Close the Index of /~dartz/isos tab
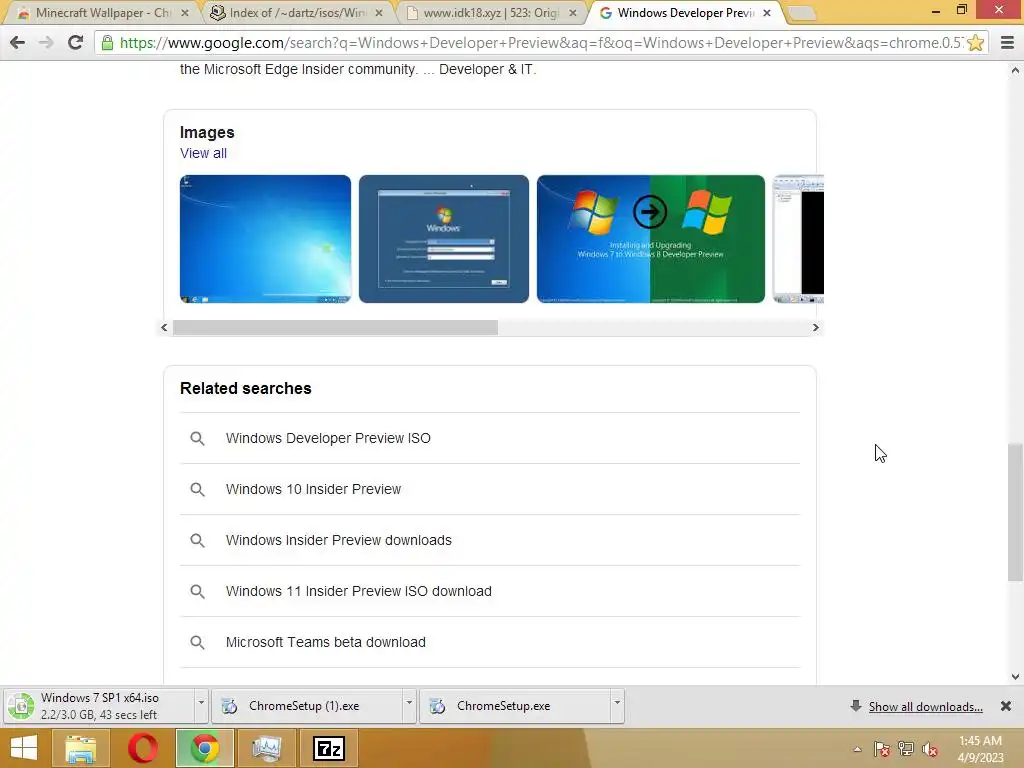The width and height of the screenshot is (1024, 768). 379,13
